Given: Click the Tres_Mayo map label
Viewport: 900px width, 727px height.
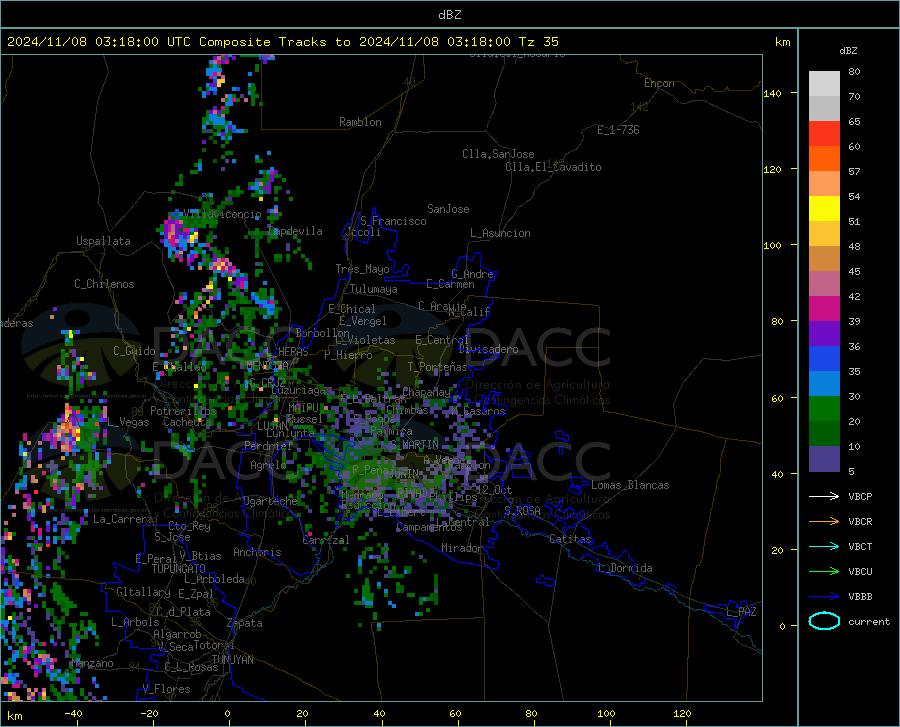Looking at the screenshot, I should tap(362, 269).
